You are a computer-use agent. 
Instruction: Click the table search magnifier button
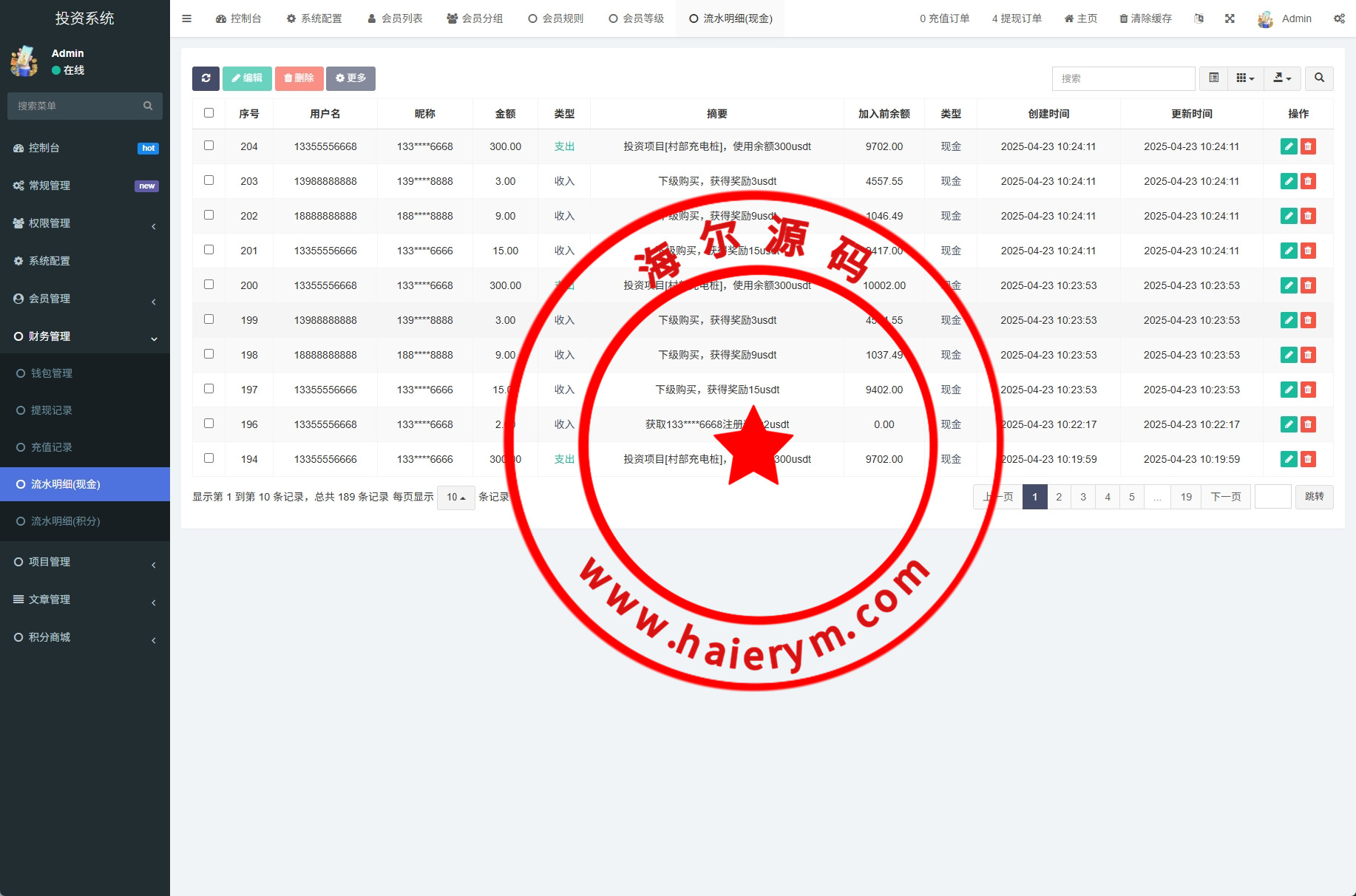tap(1319, 78)
